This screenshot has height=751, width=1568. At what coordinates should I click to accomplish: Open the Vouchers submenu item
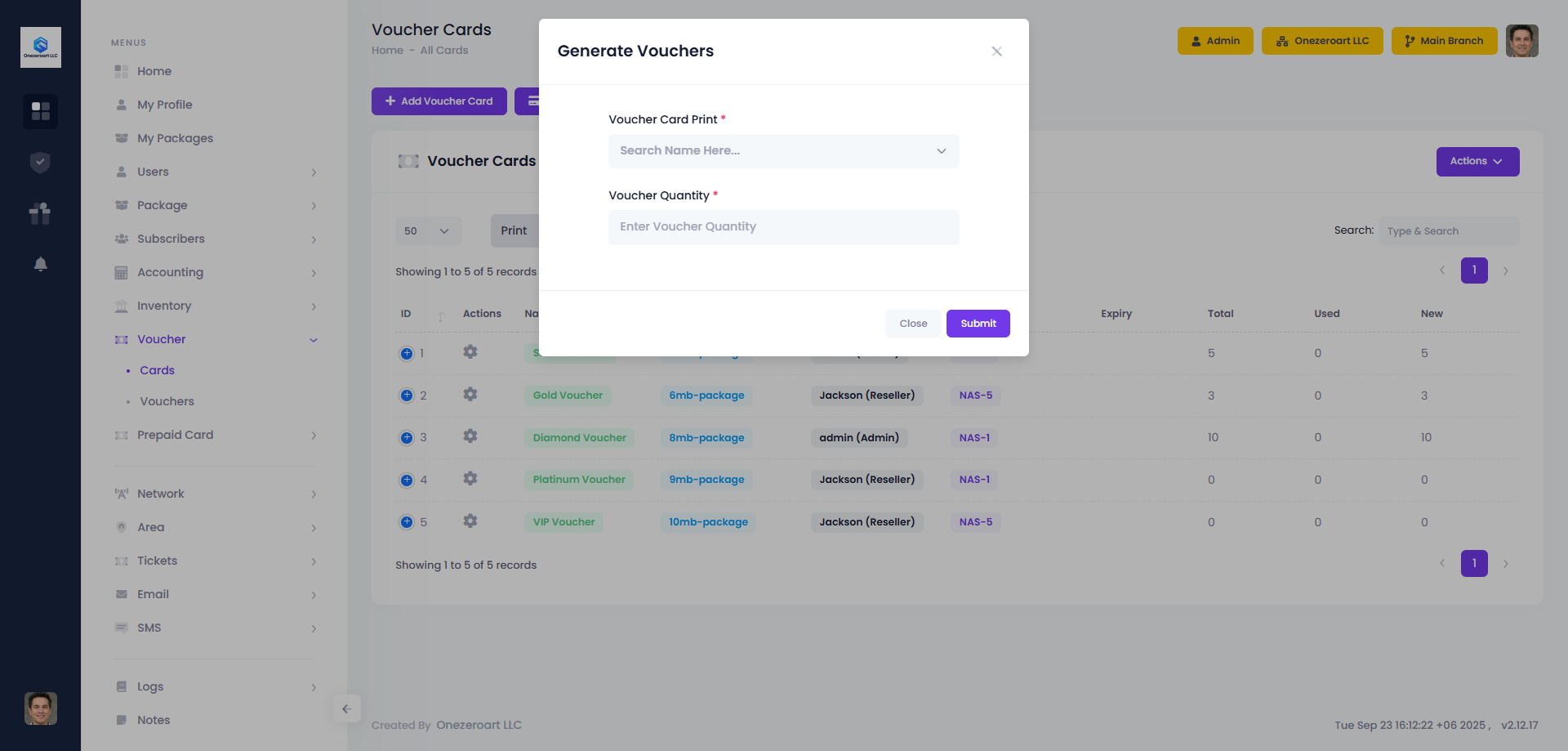pyautogui.click(x=167, y=401)
